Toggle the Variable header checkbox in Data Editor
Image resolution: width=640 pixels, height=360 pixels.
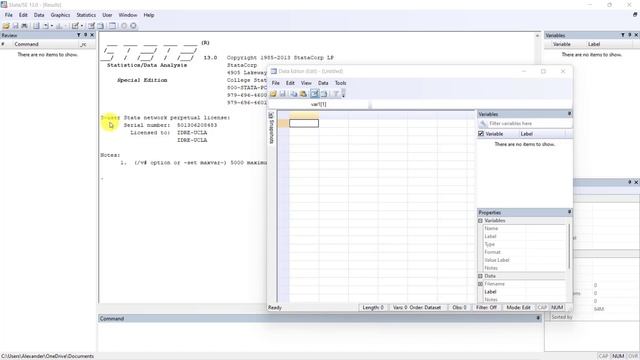pos(481,134)
